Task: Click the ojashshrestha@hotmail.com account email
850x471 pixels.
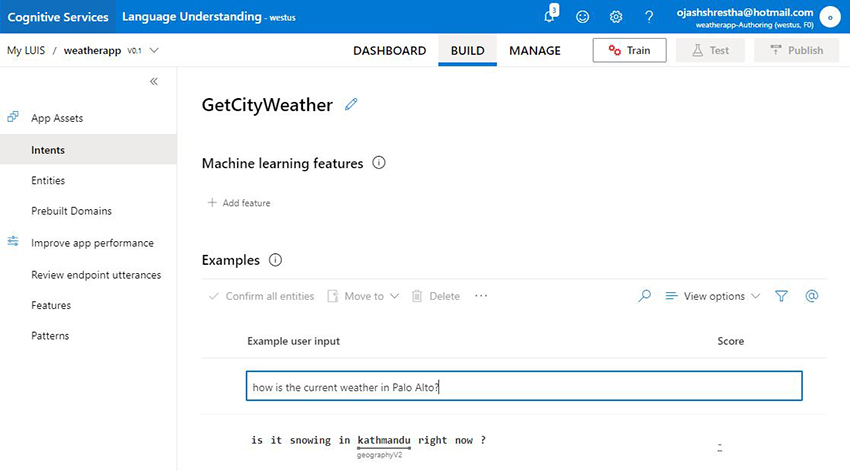Action: (745, 12)
